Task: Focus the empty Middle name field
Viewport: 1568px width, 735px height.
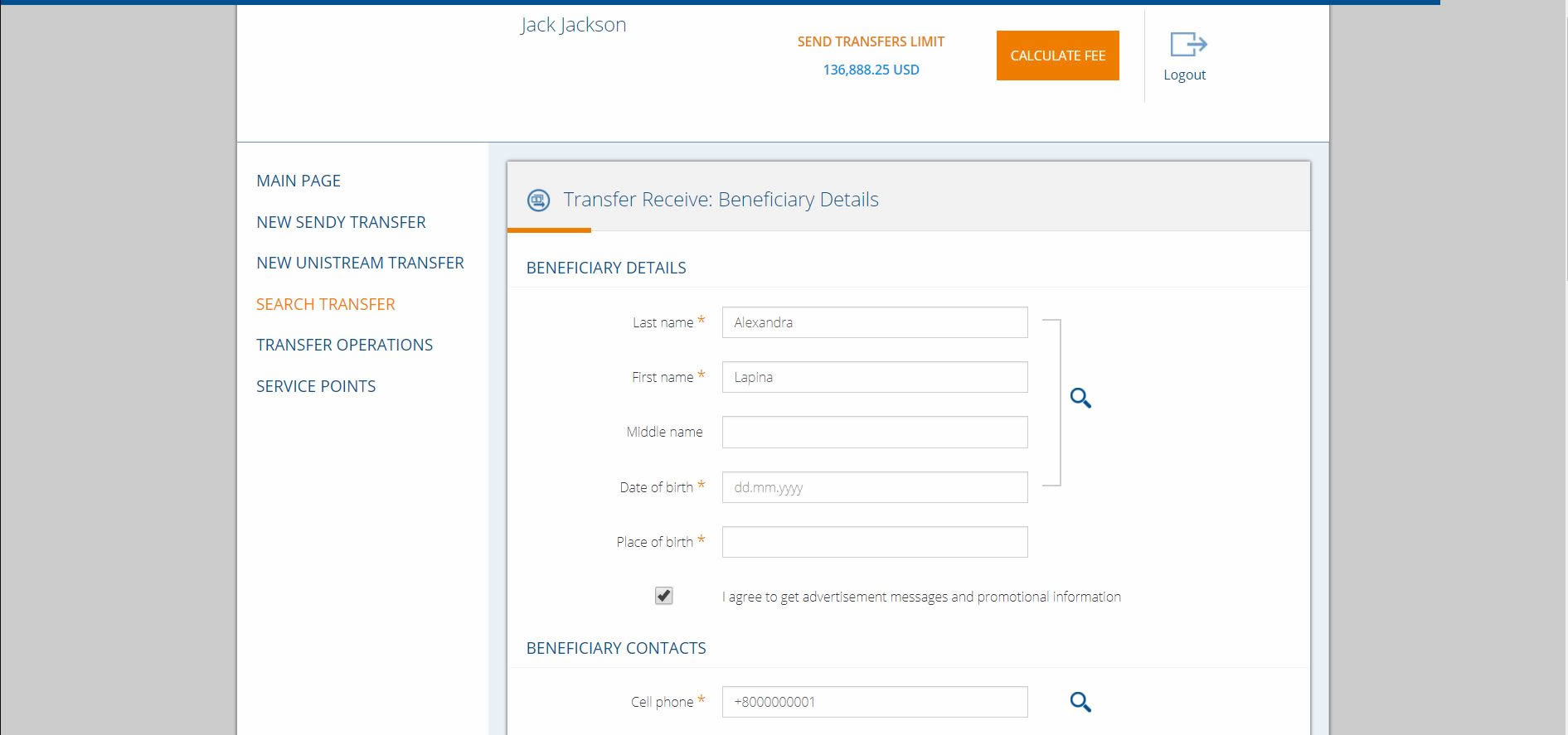Action: (875, 432)
